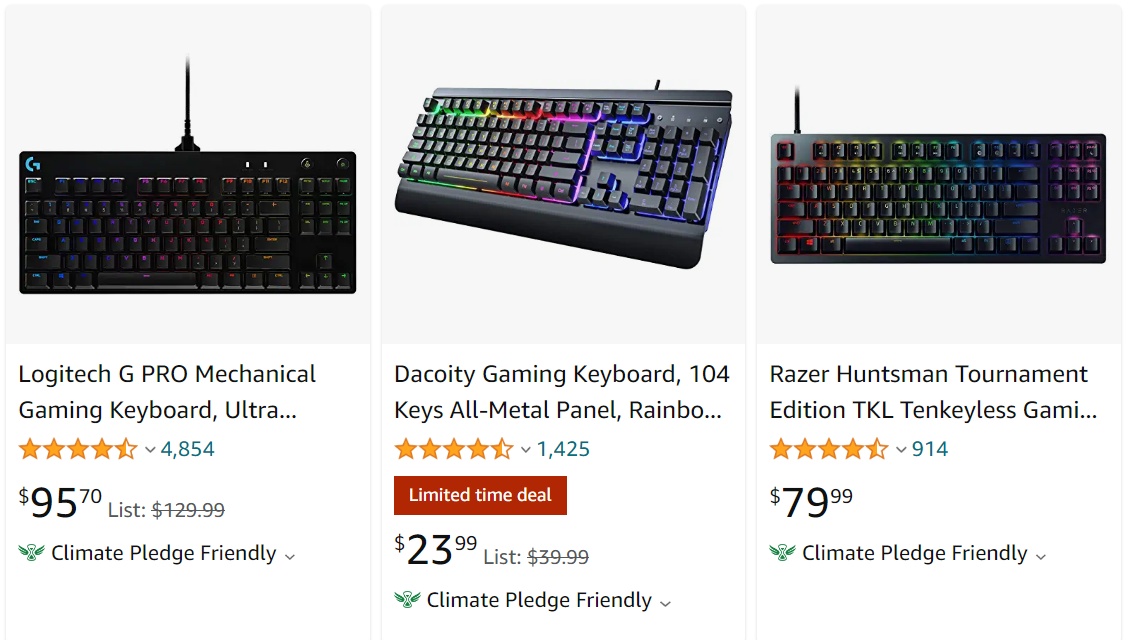1128x640 pixels.
Task: Click the Razer Huntsman star rating
Action: point(829,449)
